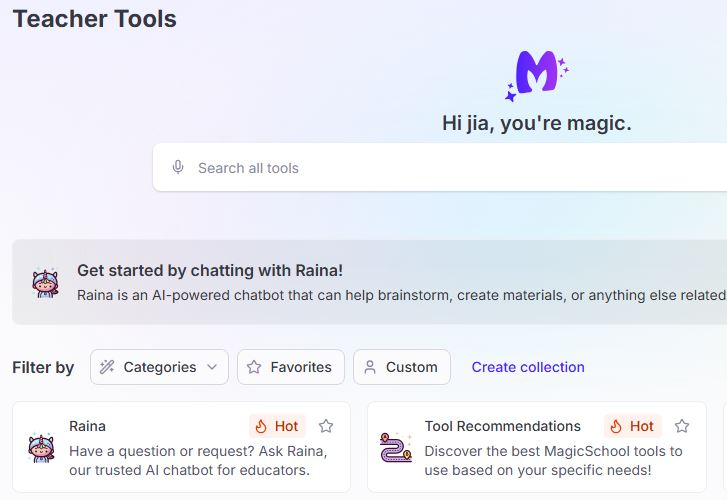Click the Raina avatar on the Raina tool card
Viewport: 727px width, 500px height.
click(x=41, y=447)
